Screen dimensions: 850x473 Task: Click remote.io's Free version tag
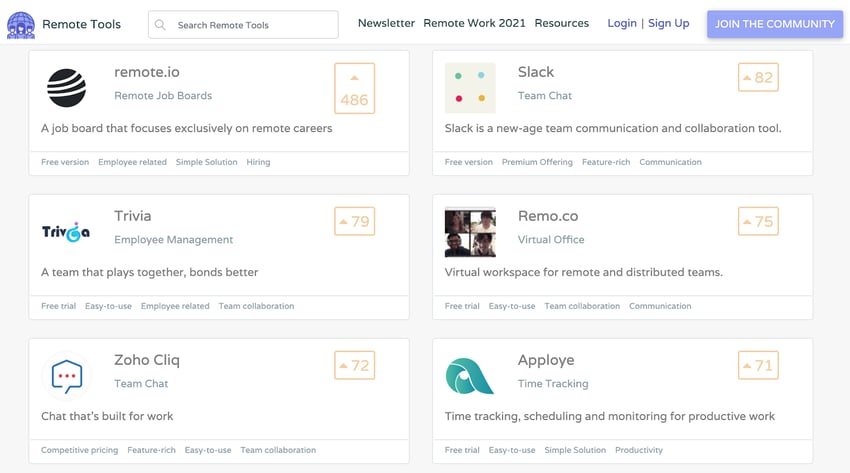(x=65, y=162)
